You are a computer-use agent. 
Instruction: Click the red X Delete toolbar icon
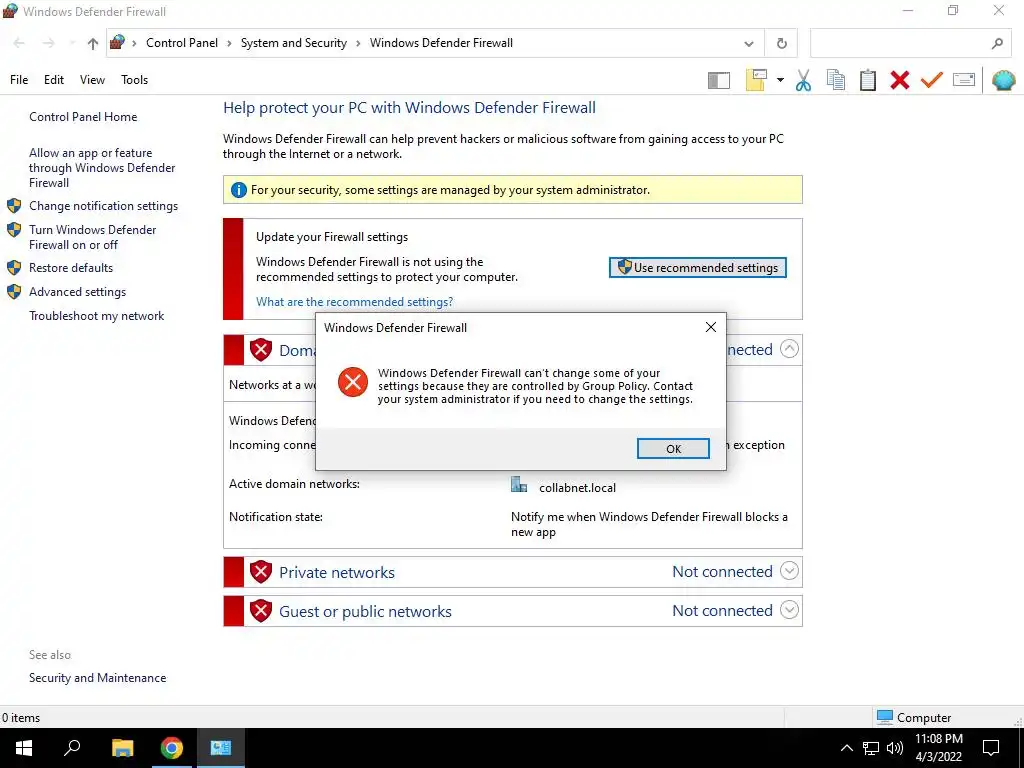tap(900, 80)
